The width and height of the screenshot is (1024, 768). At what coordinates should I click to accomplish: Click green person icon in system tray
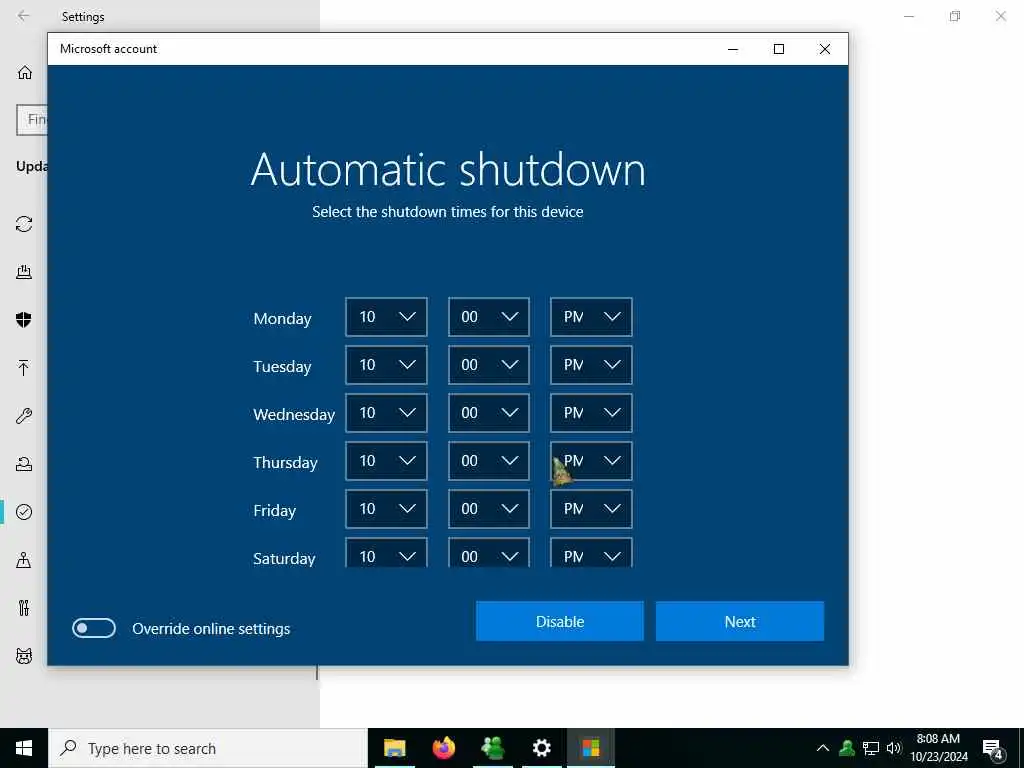tap(847, 748)
